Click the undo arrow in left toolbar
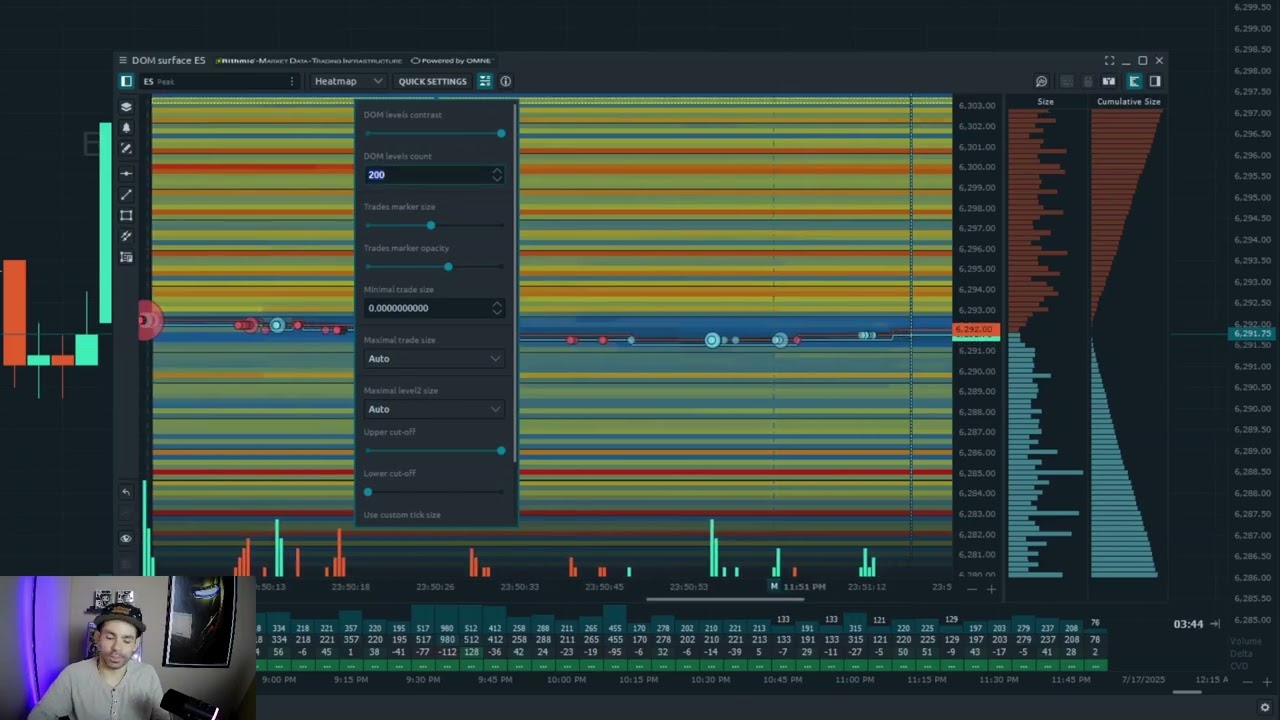 pyautogui.click(x=126, y=492)
